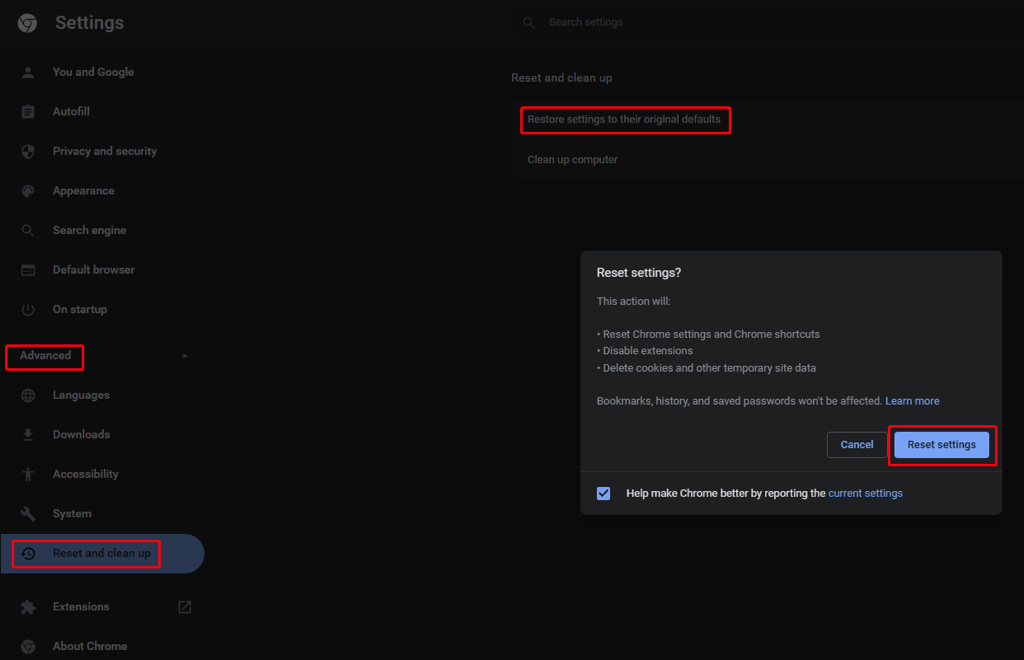Screen dimensions: 1024x660
Task: Click the System wrench icon
Action: coord(28,514)
